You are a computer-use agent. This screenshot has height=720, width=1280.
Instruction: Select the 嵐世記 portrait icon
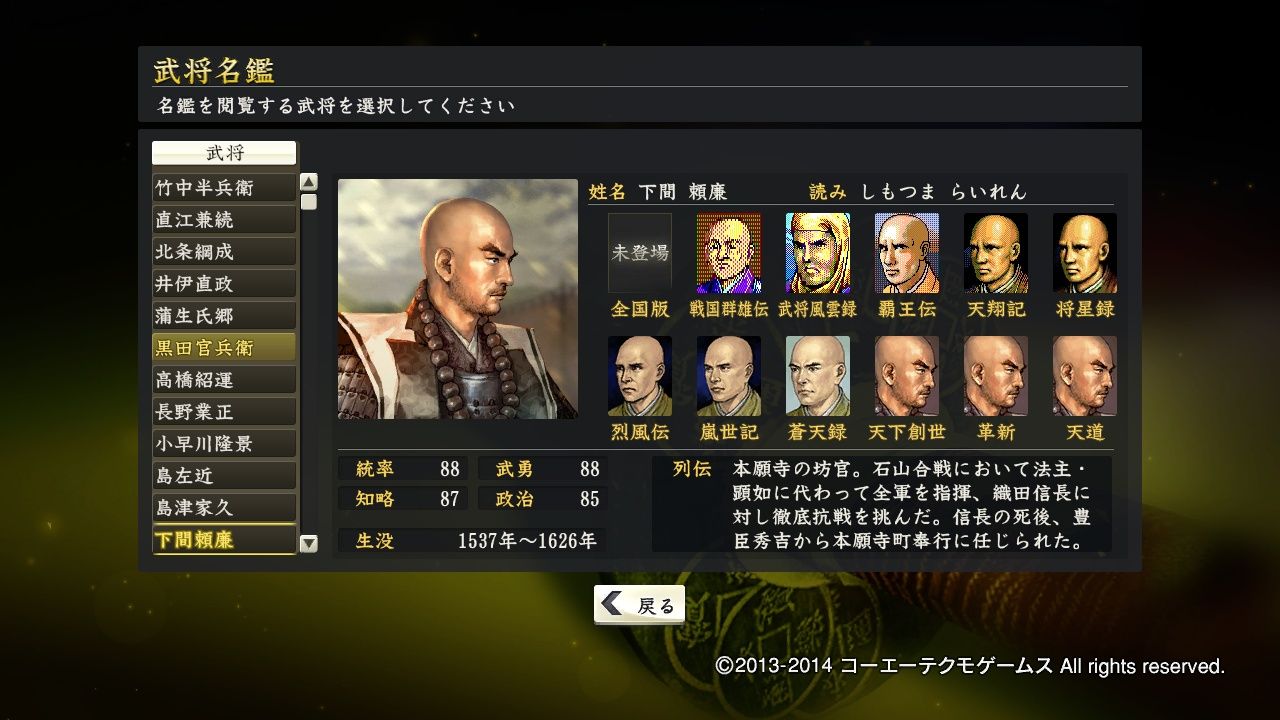pos(729,376)
